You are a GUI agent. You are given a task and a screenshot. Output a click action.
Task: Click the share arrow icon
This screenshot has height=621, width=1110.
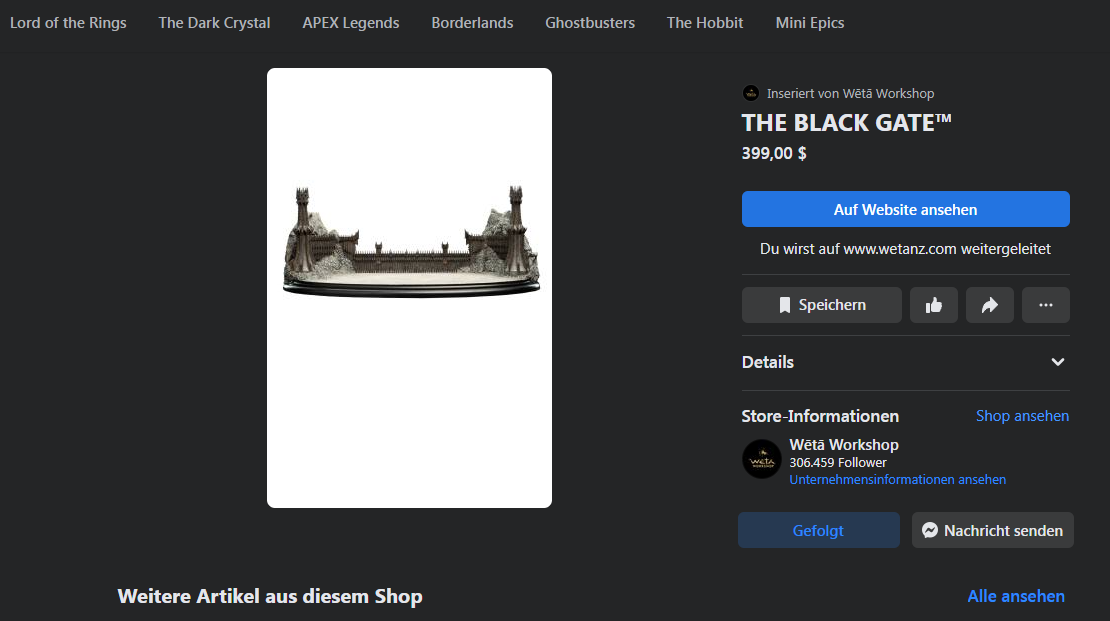[x=990, y=305]
